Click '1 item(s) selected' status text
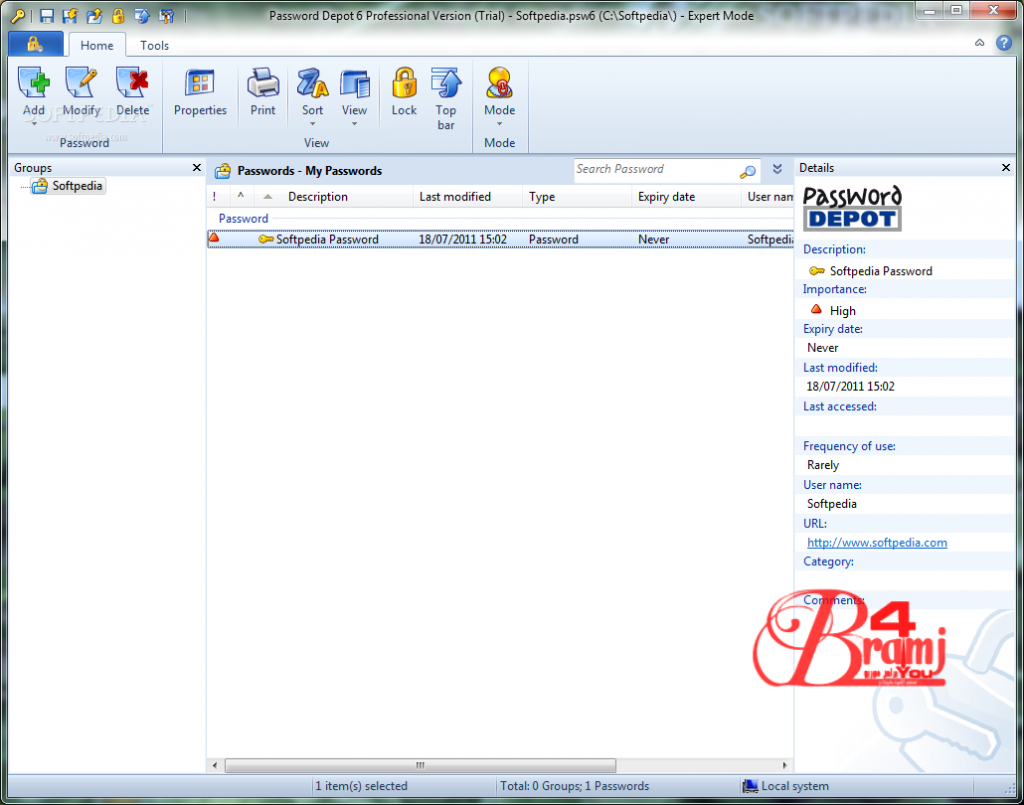Viewport: 1024px width, 805px height. 361,786
